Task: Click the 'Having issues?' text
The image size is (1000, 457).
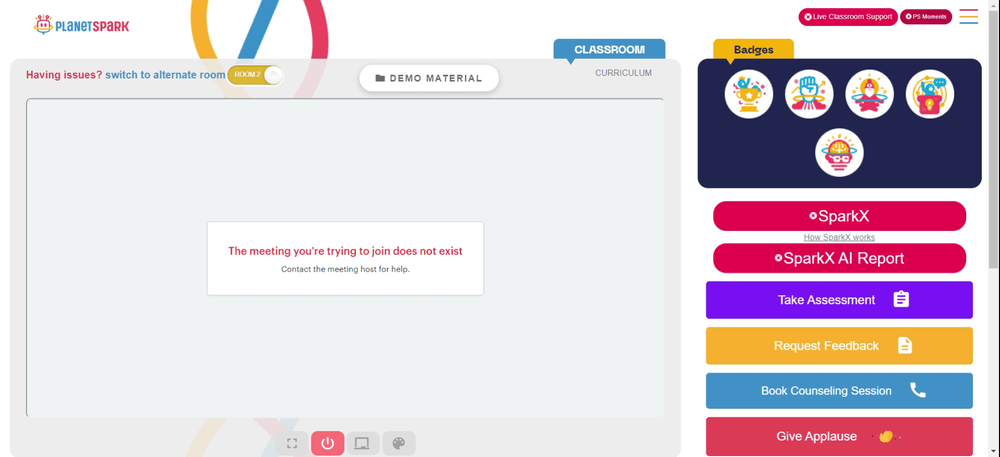Action: point(64,75)
